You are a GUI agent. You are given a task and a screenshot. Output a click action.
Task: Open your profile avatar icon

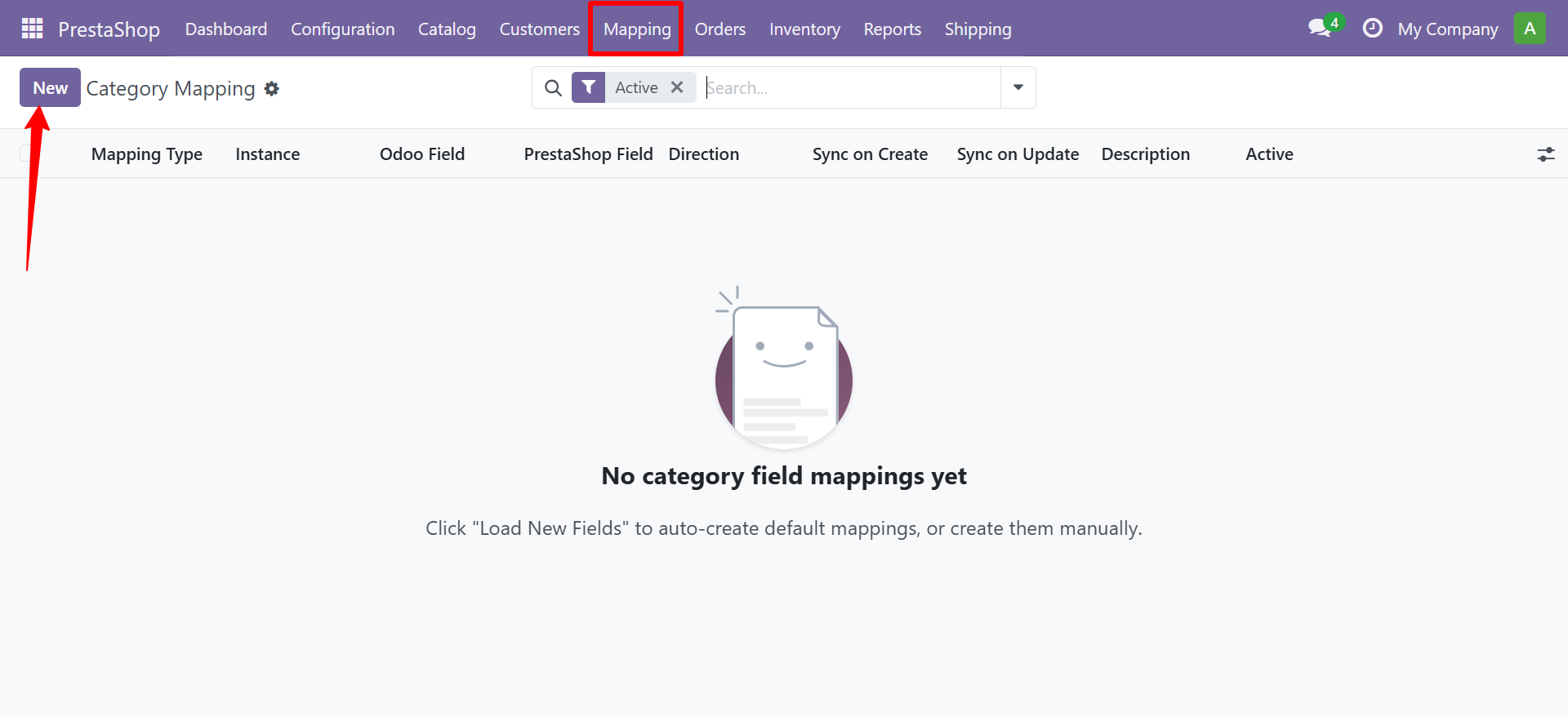point(1531,28)
